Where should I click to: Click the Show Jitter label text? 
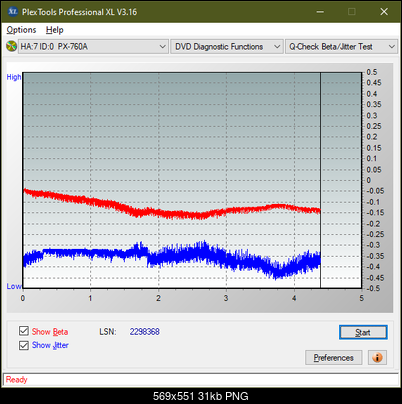pos(50,345)
